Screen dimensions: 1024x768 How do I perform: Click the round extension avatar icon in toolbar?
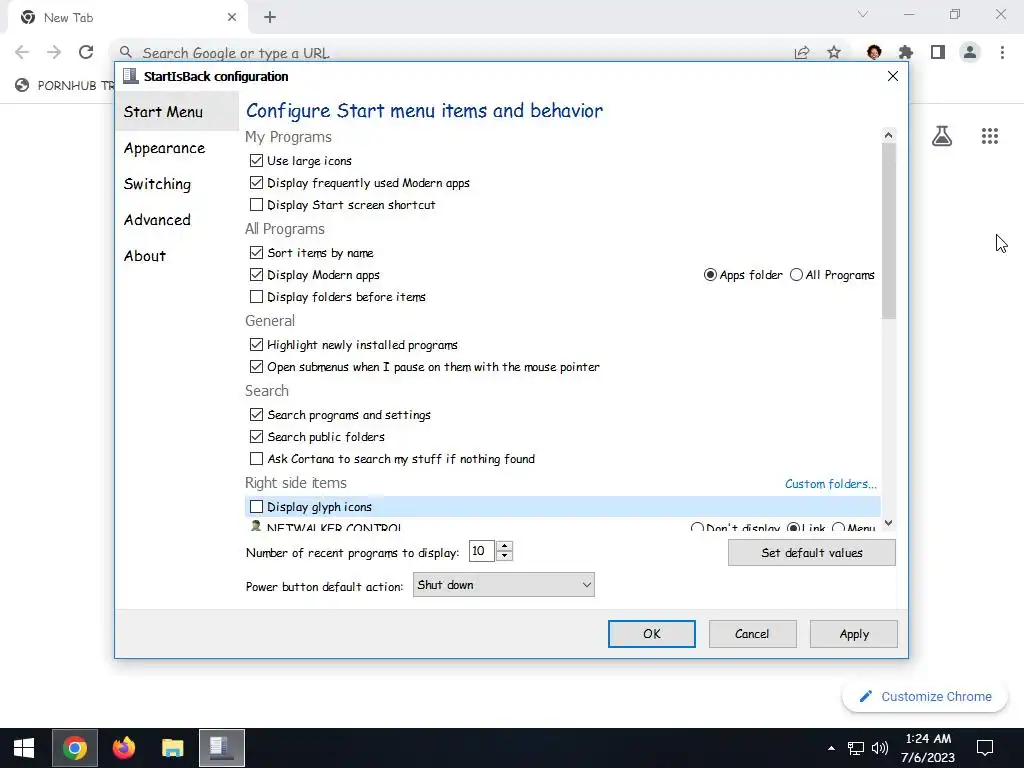click(x=874, y=52)
